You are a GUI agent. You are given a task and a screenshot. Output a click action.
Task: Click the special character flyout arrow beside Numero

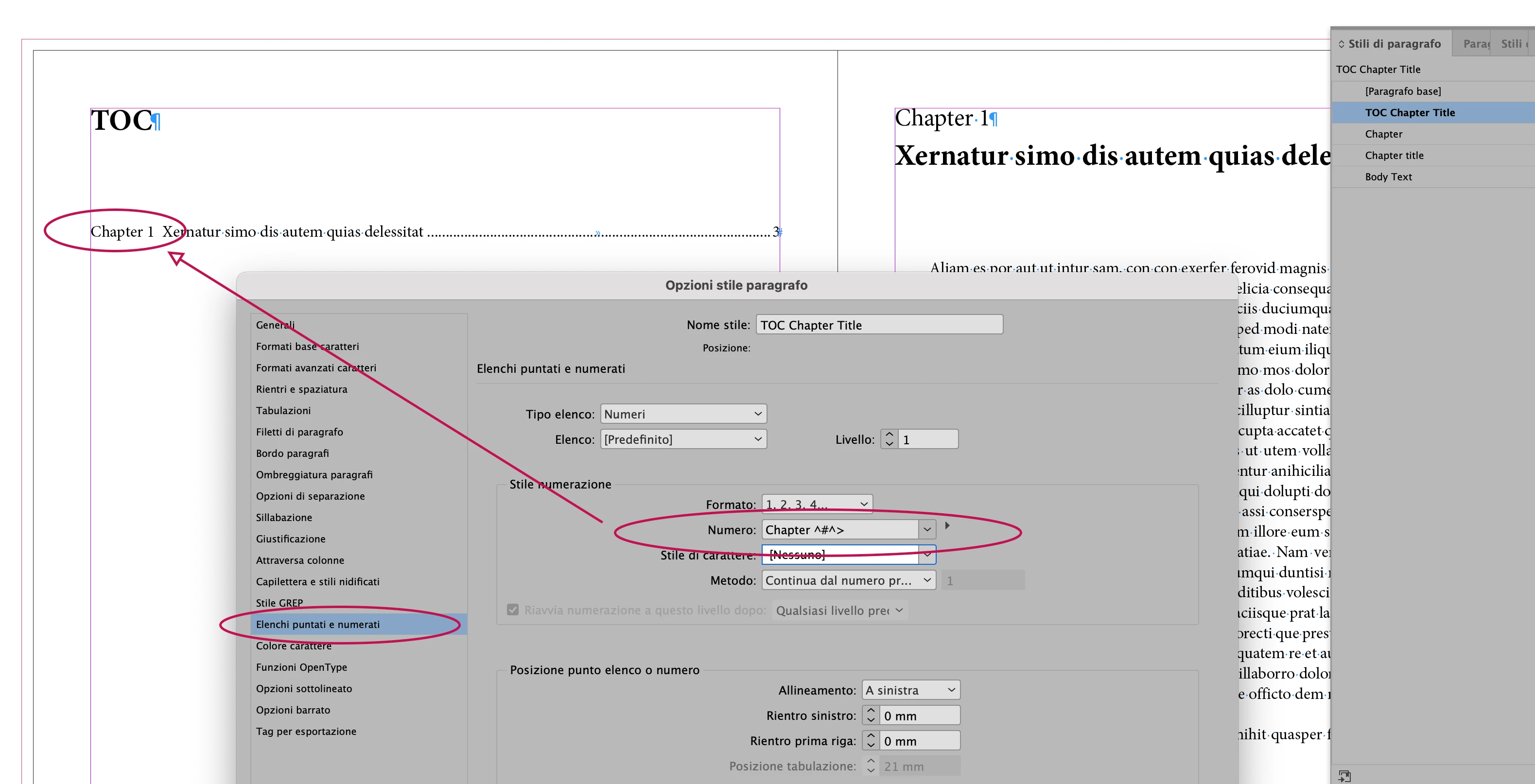pos(947,525)
